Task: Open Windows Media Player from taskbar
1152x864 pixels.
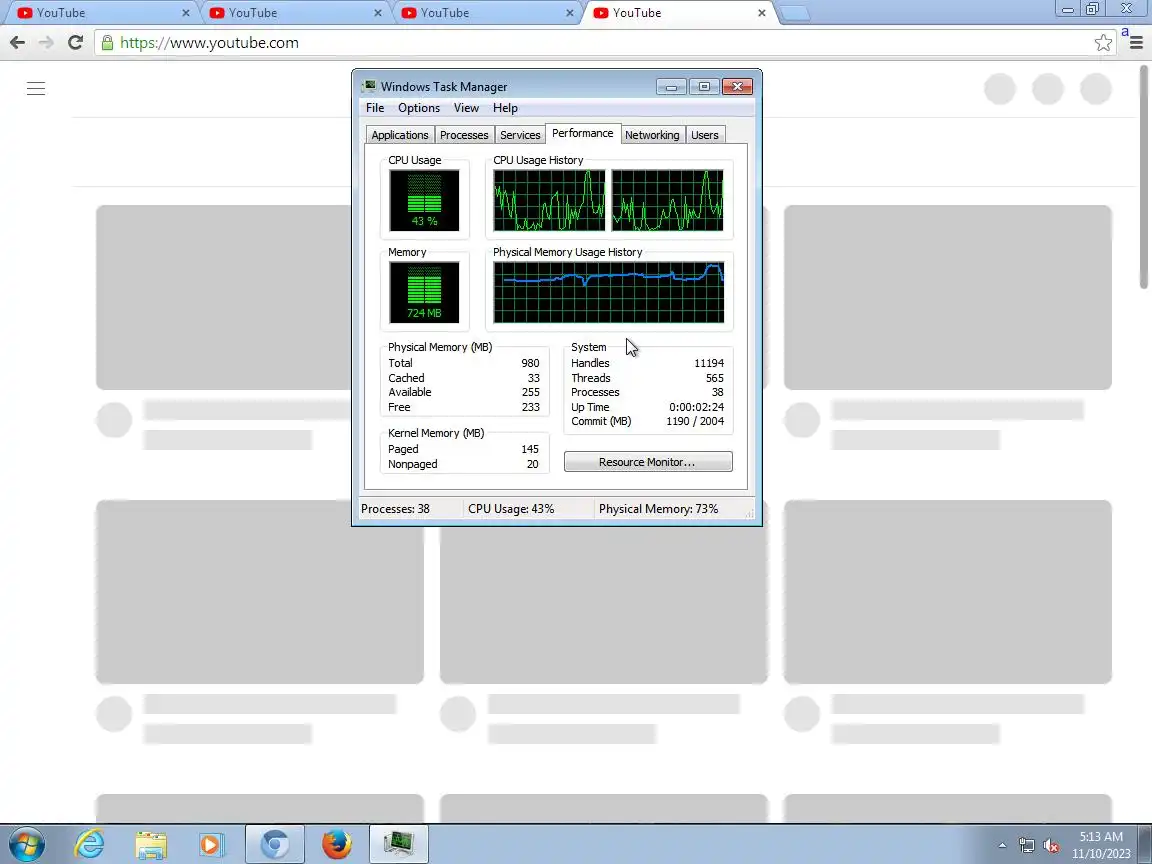Action: [212, 844]
